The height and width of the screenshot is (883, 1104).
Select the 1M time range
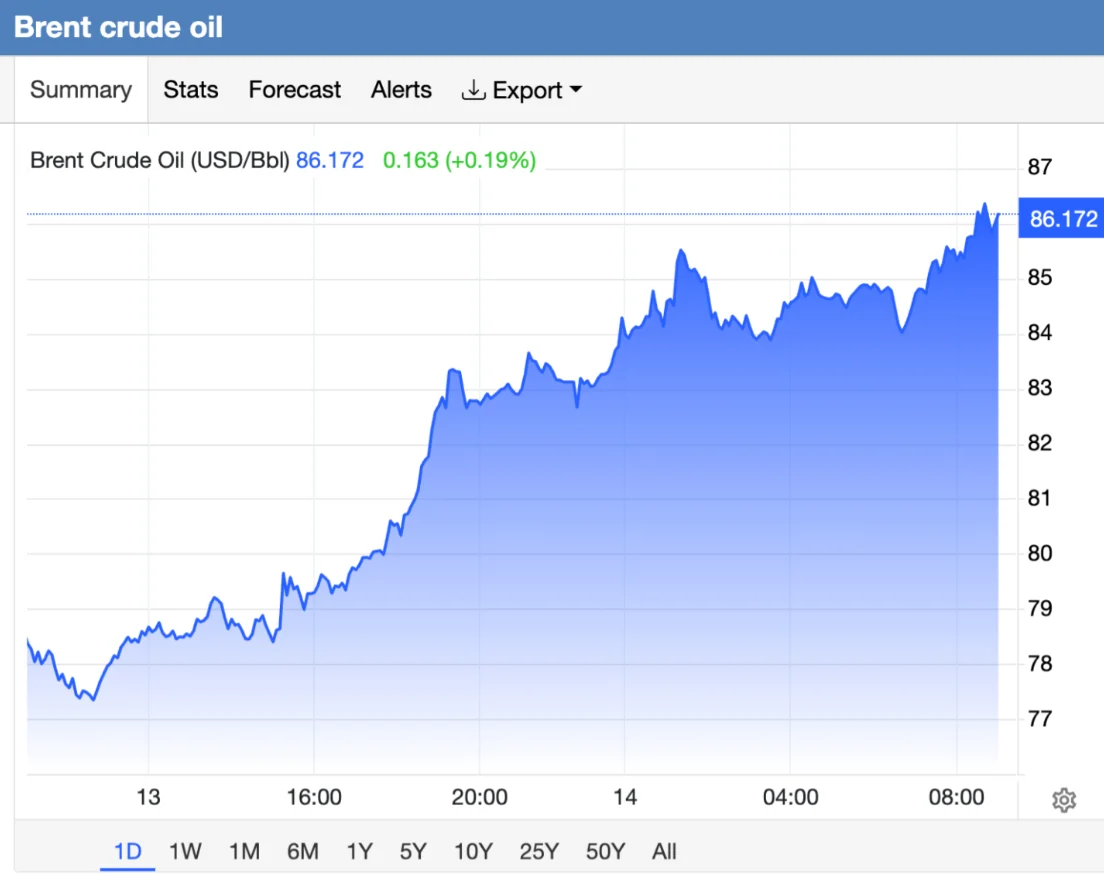[244, 851]
